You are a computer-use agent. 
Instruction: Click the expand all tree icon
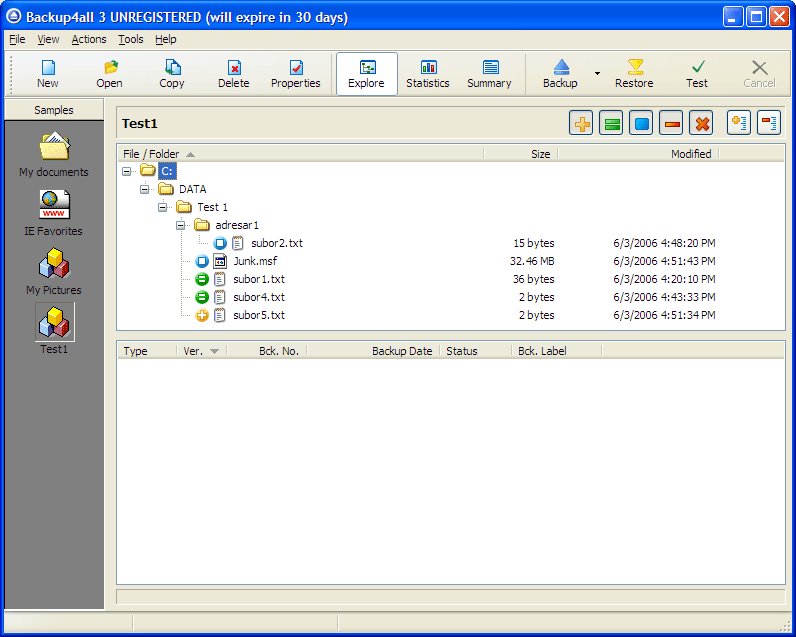point(739,123)
